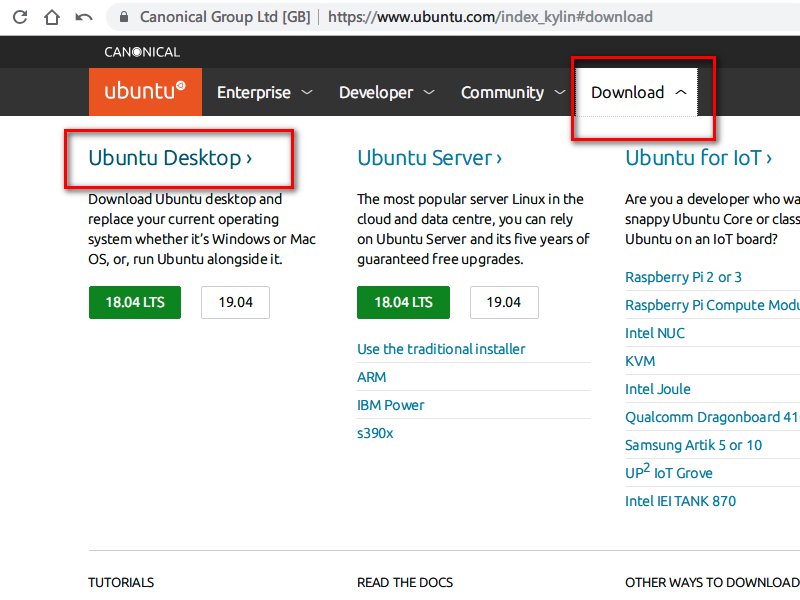Expand the Enterprise menu

[264, 93]
